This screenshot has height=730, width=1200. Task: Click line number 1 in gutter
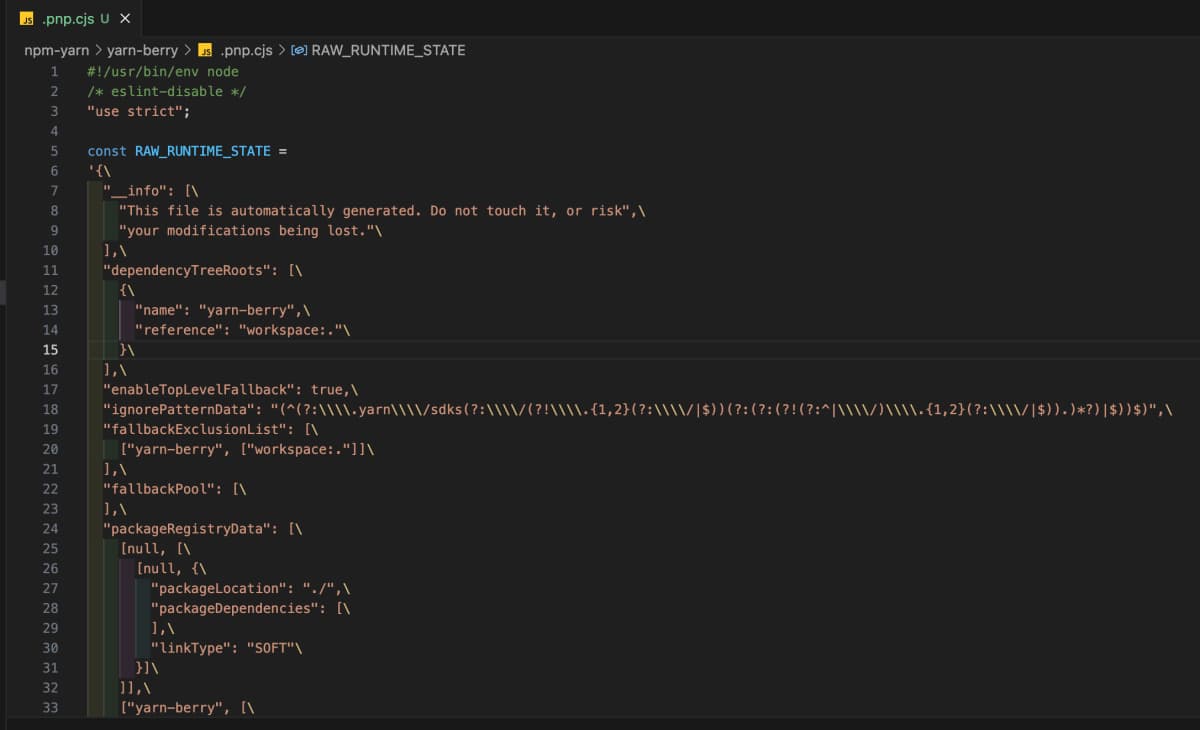tap(54, 72)
